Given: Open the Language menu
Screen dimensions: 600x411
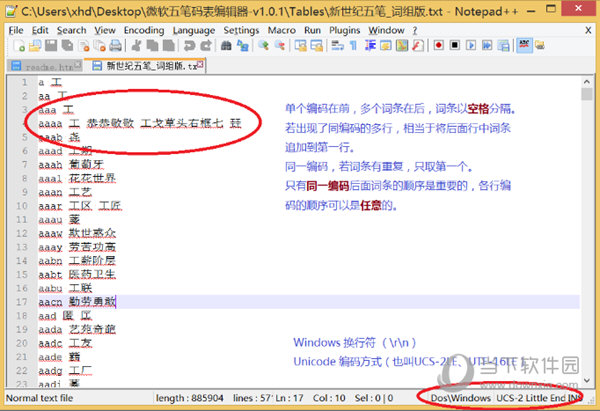Looking at the screenshot, I should point(194,30).
